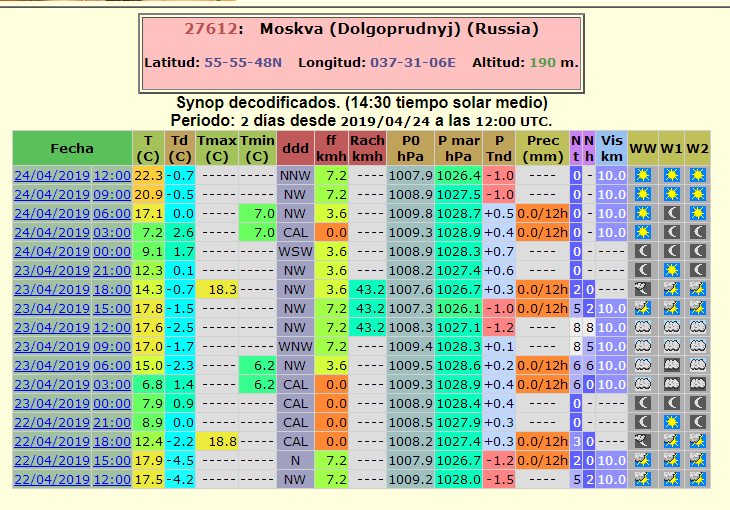Click W2 partly cloudy icon in 22/04/2019 12:00 row
730x510 pixels.
point(697,479)
